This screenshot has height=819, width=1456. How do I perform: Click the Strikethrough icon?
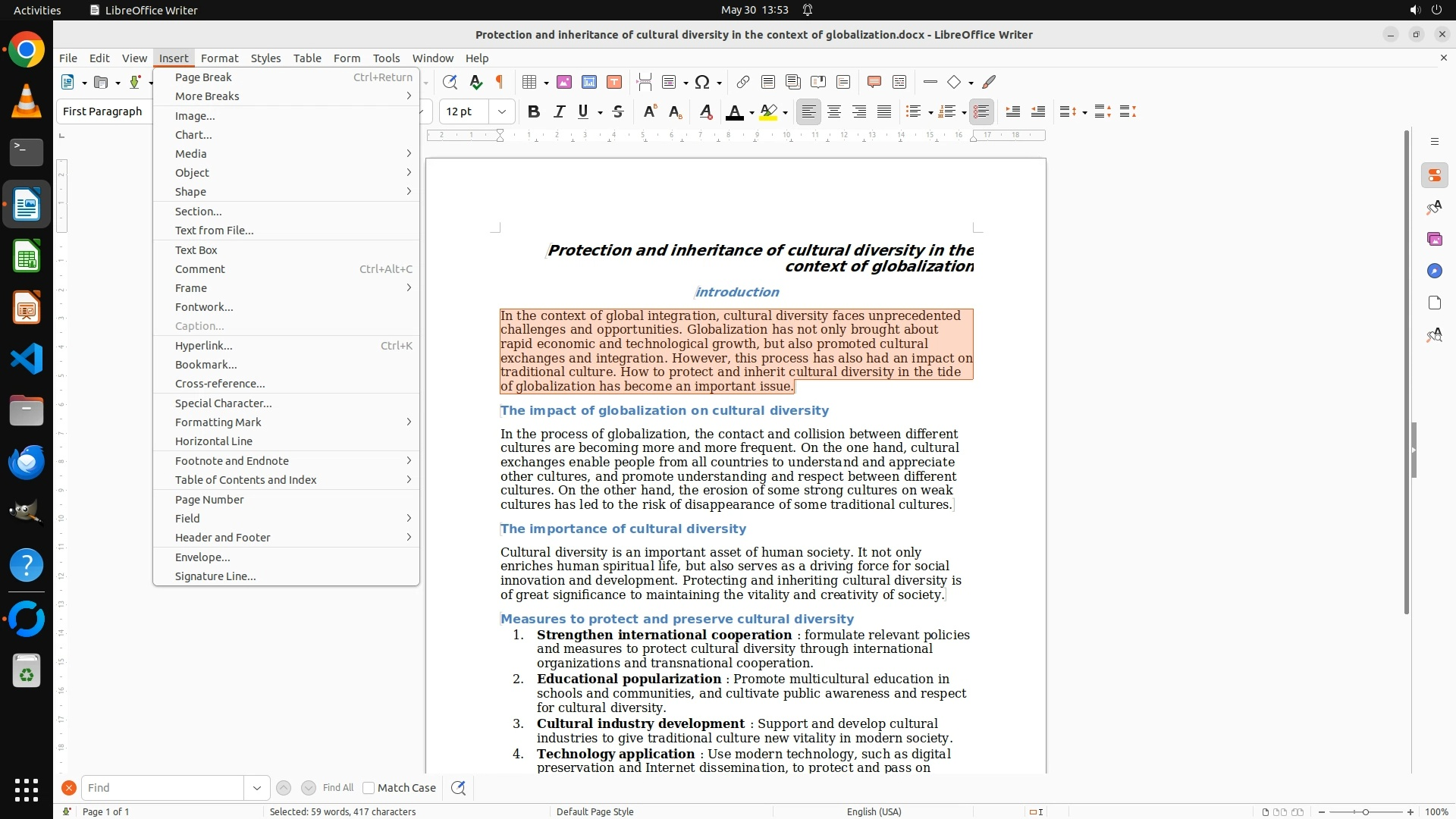pos(618,112)
